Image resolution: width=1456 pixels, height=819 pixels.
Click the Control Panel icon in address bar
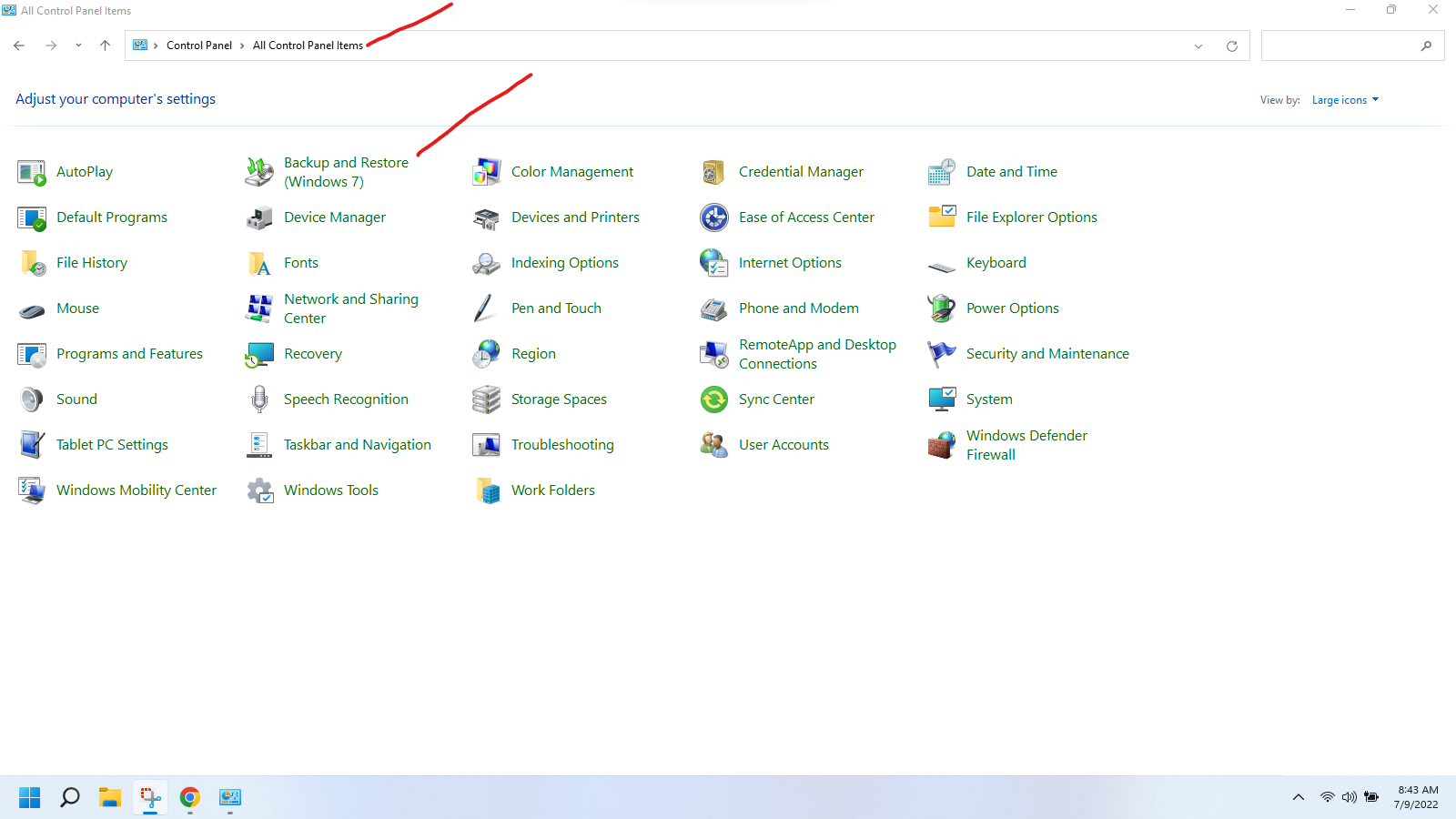click(140, 45)
